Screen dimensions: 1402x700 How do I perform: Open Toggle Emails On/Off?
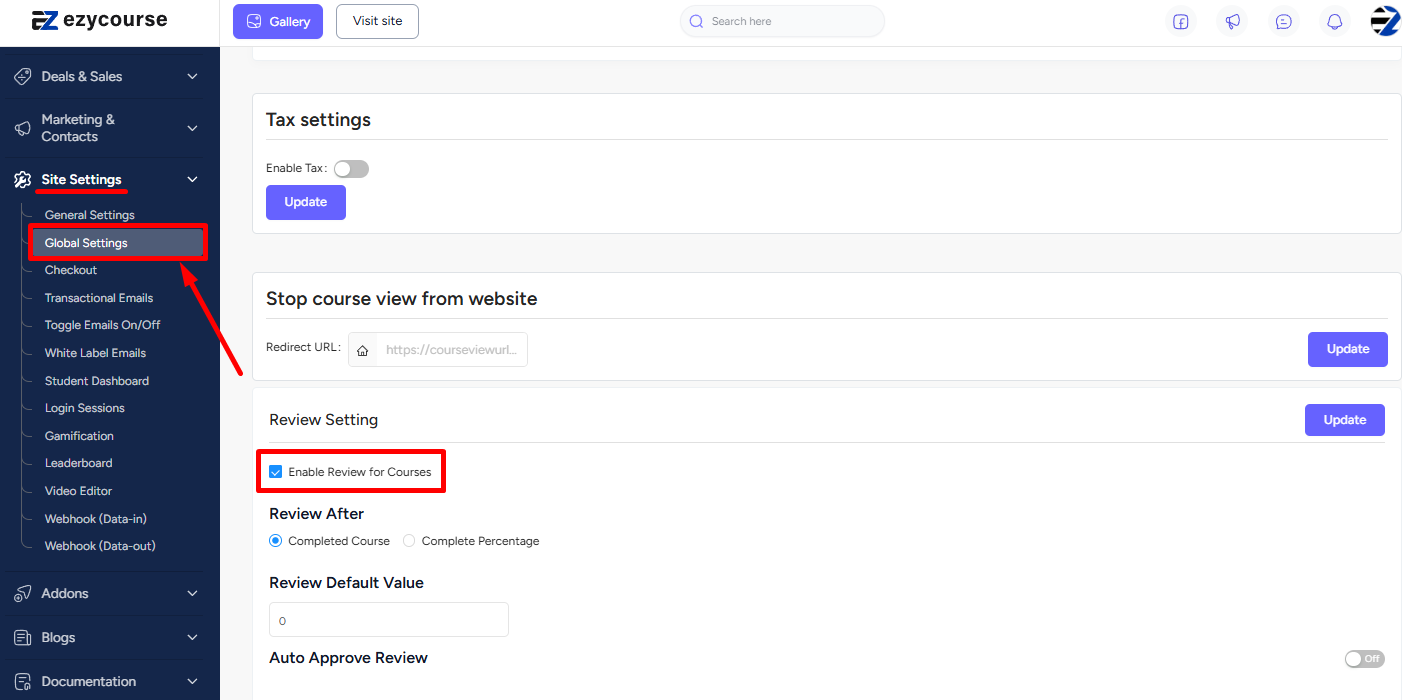point(102,325)
